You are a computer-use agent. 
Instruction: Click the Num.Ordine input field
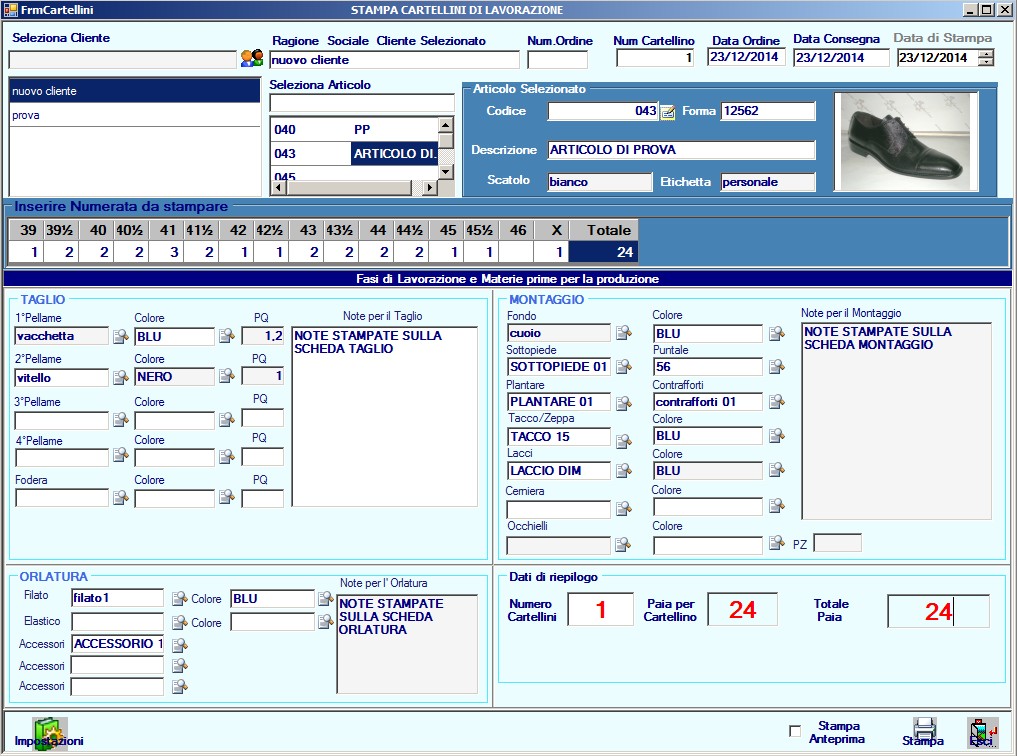pyautogui.click(x=557, y=60)
